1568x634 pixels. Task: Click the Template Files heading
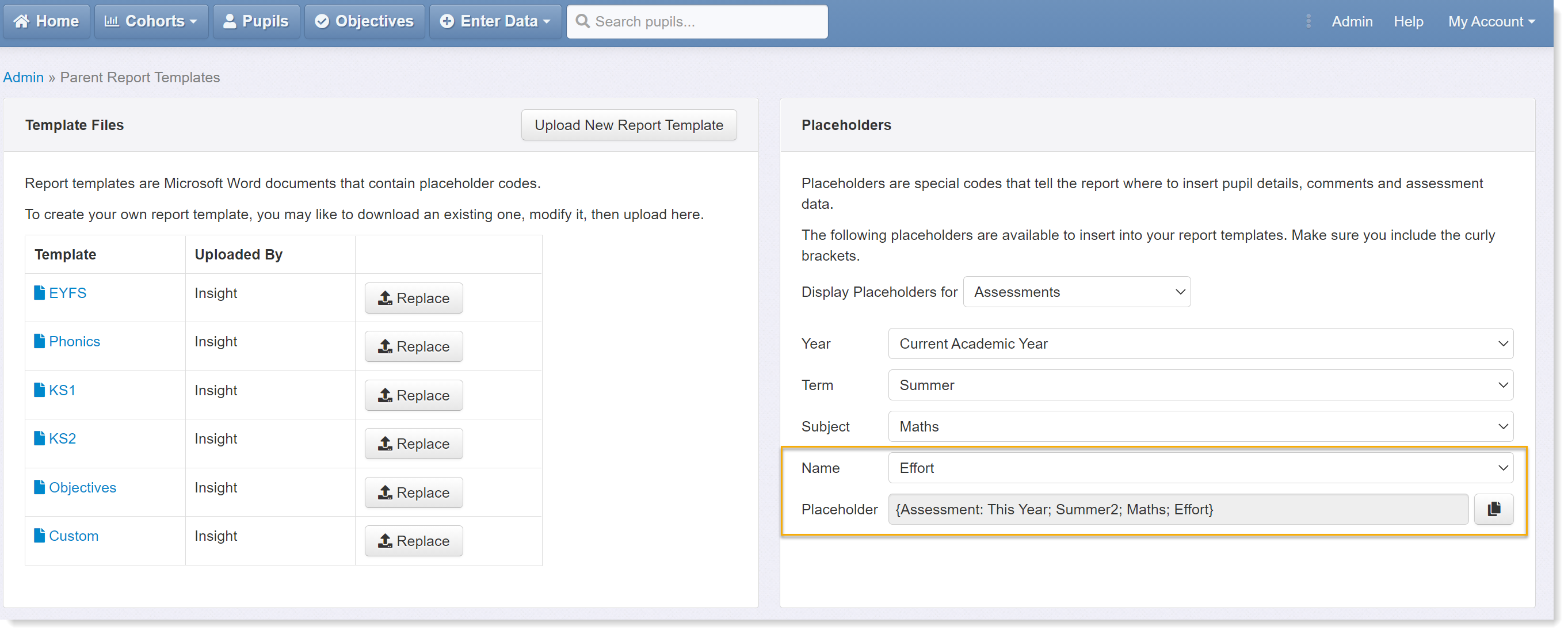click(x=74, y=125)
